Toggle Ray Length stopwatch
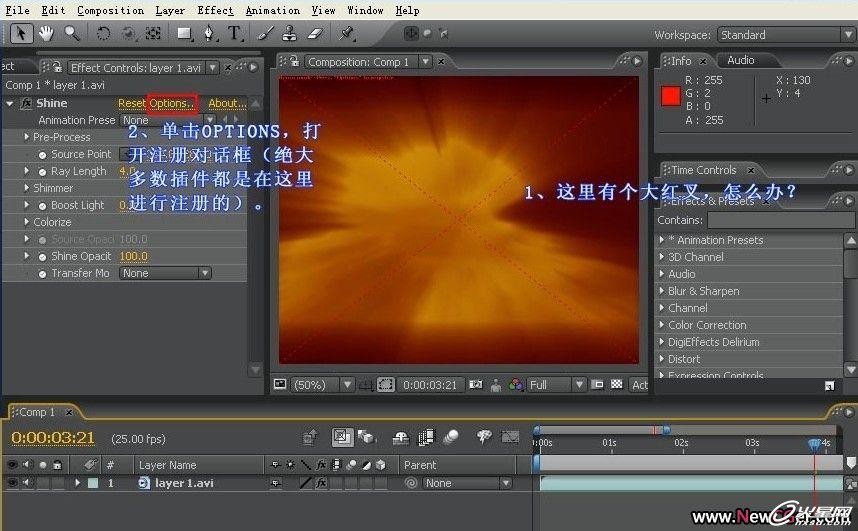Viewport: 858px width, 531px height. pos(42,172)
